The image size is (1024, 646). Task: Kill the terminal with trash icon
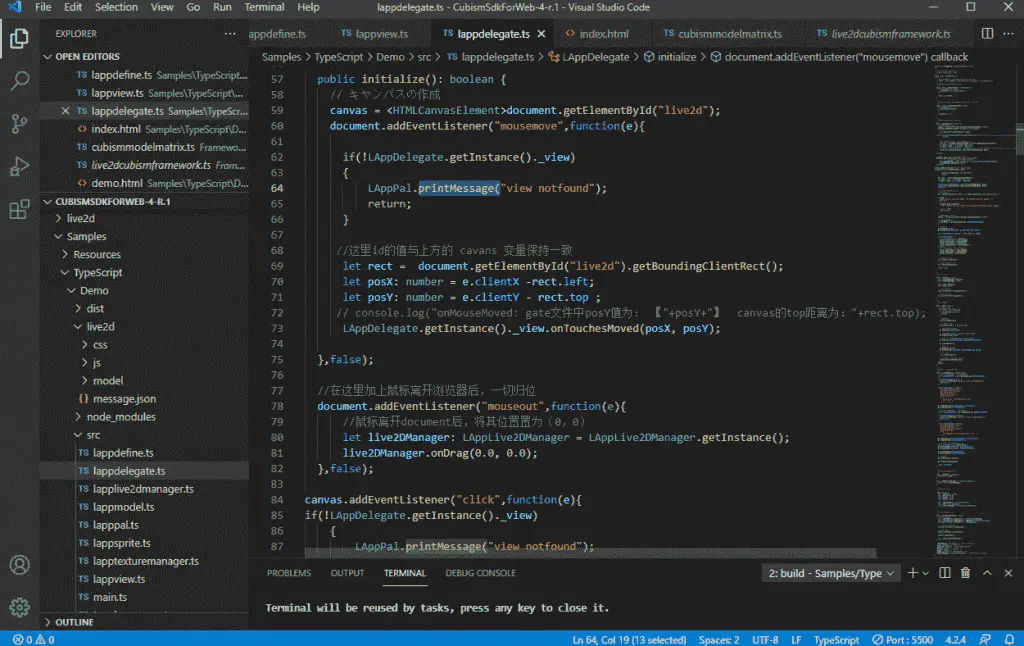click(x=965, y=573)
